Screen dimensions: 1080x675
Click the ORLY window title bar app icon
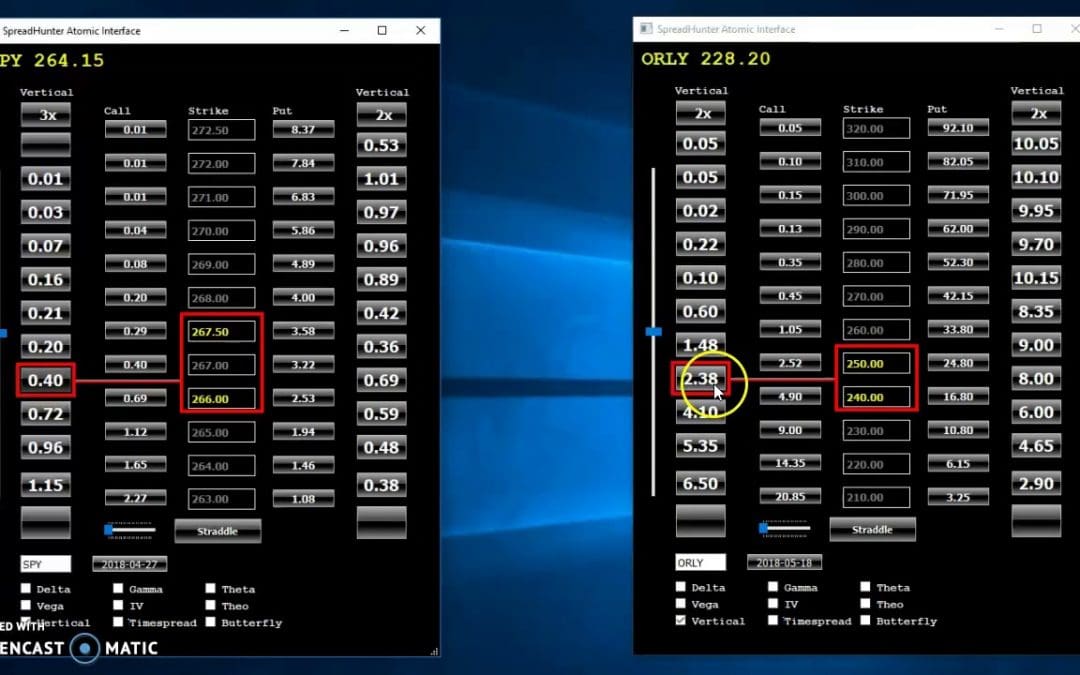(x=646, y=29)
